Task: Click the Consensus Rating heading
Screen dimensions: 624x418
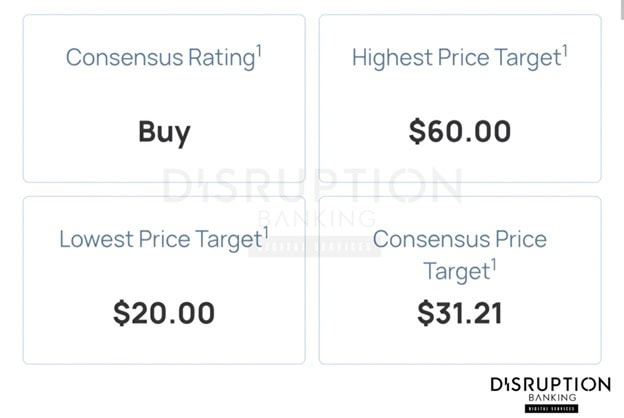Action: [x=160, y=57]
